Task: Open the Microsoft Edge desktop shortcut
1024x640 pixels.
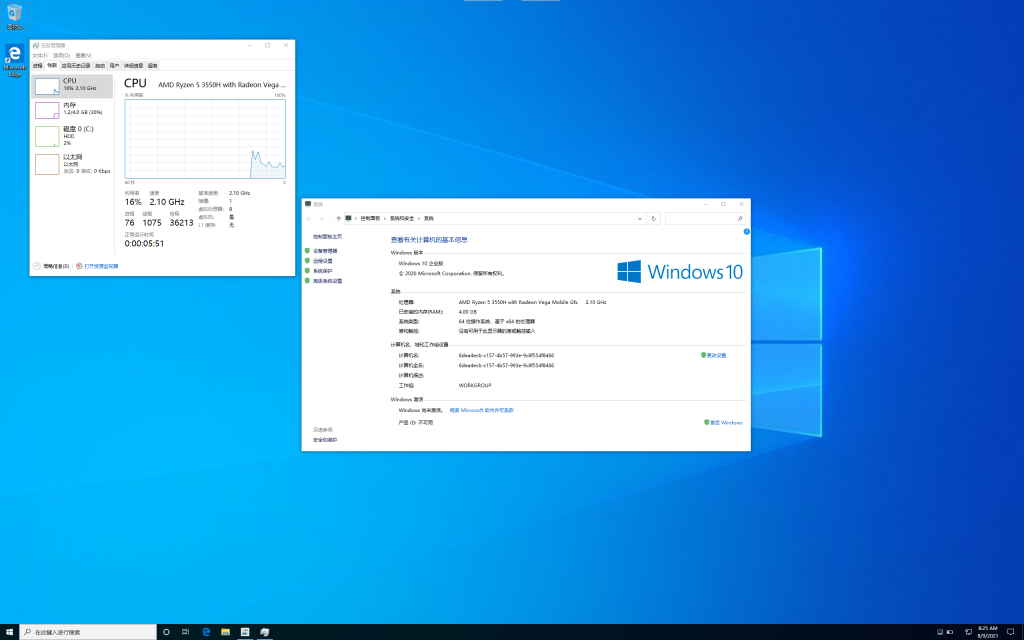Action: [14, 61]
